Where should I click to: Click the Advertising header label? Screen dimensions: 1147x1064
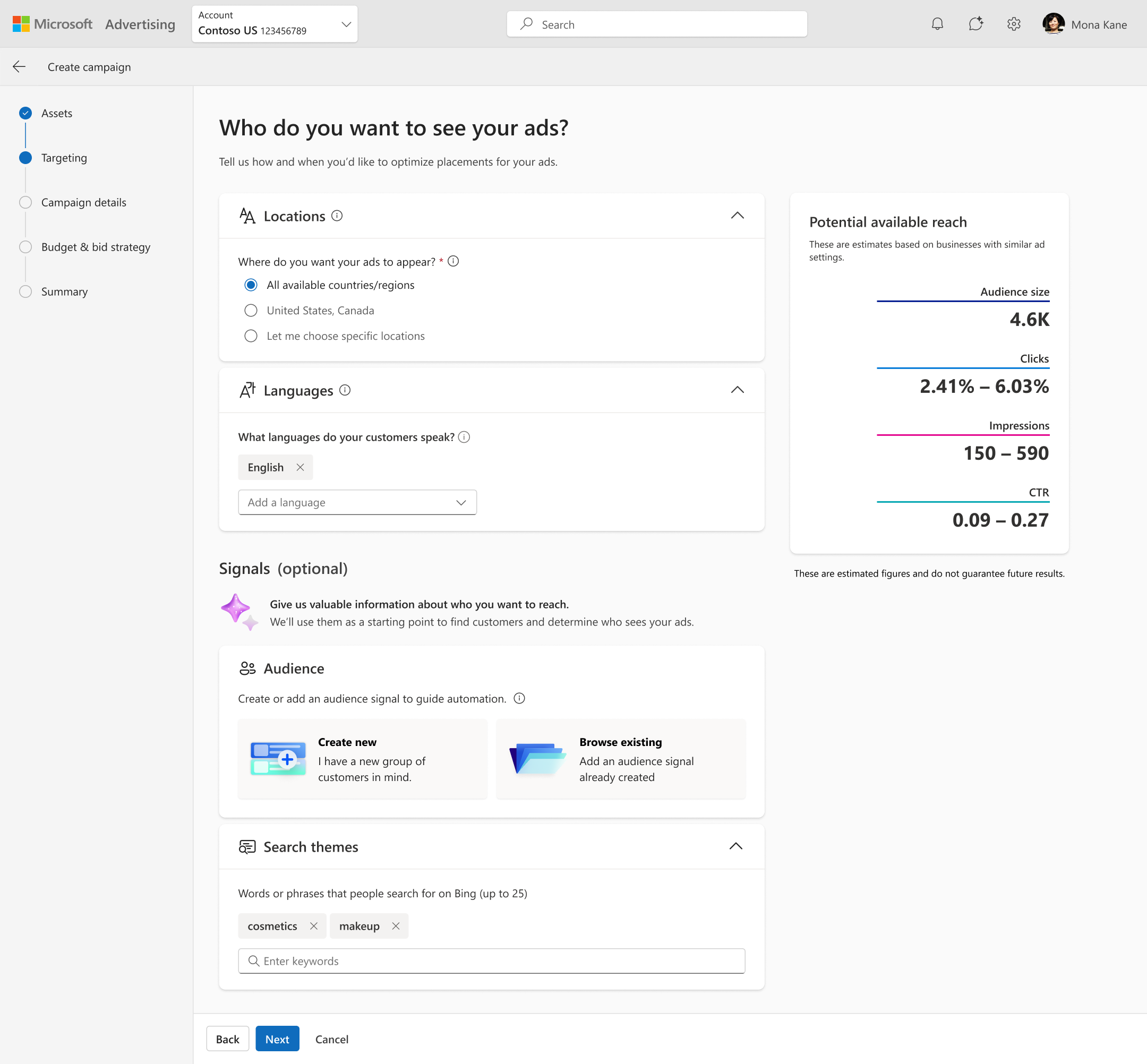(140, 24)
